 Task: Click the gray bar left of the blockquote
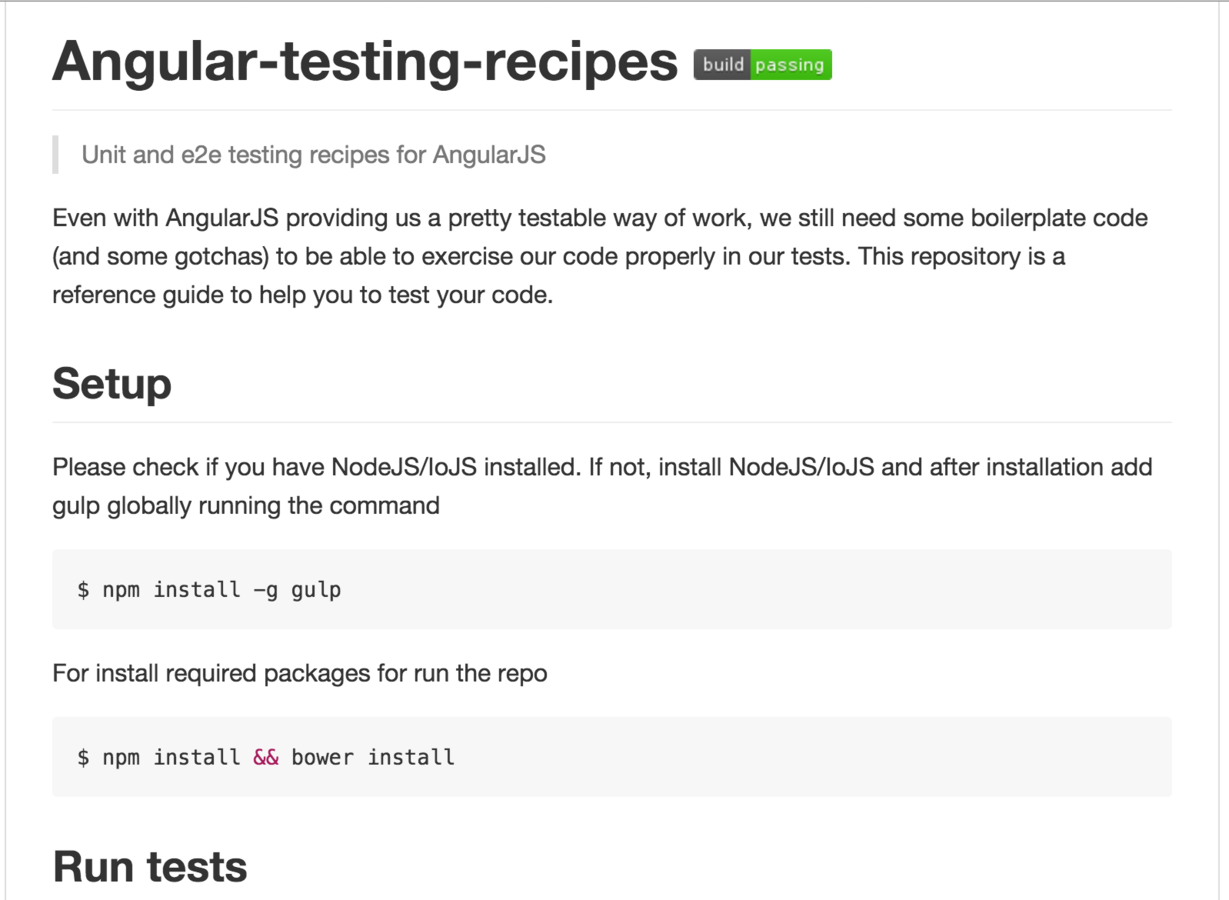pyautogui.click(x=55, y=155)
